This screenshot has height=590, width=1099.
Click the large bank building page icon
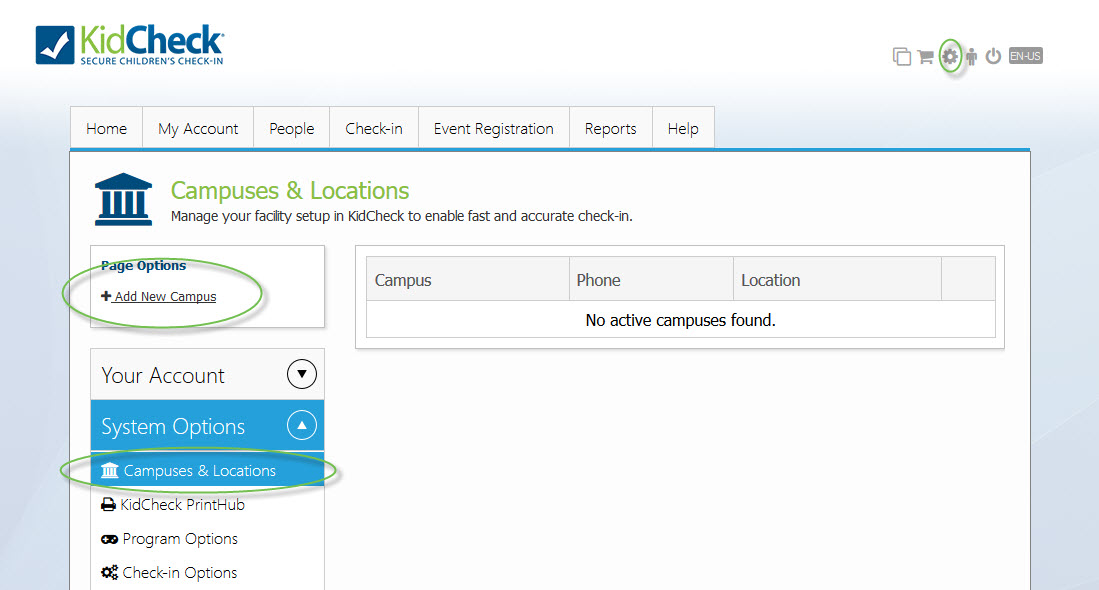tap(123, 200)
